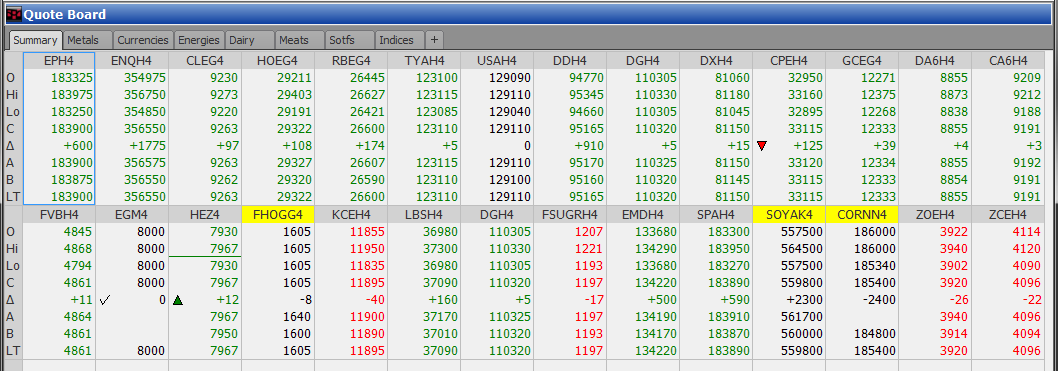Select the EPH4 symbol header
This screenshot has height=371, width=1058.
[x=59, y=61]
